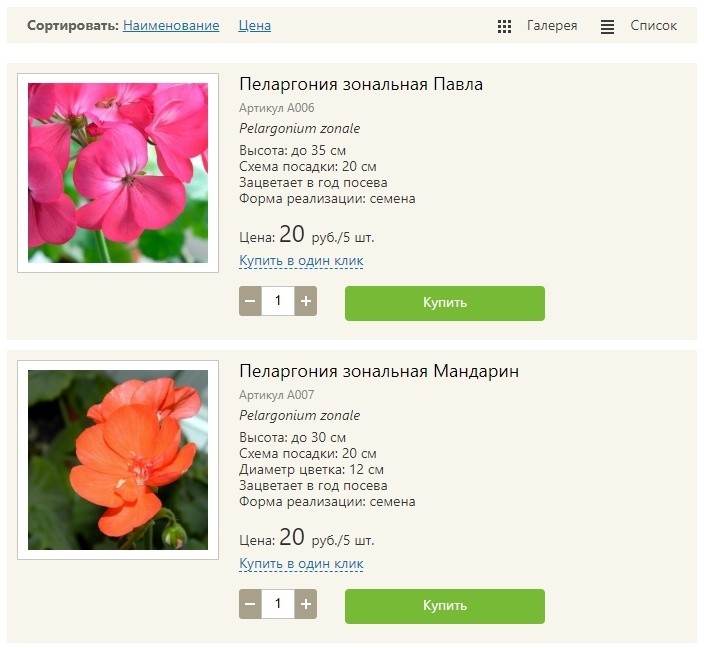Focus quantity field of Мандарин product
Screen dimensions: 704x648
click(x=278, y=604)
